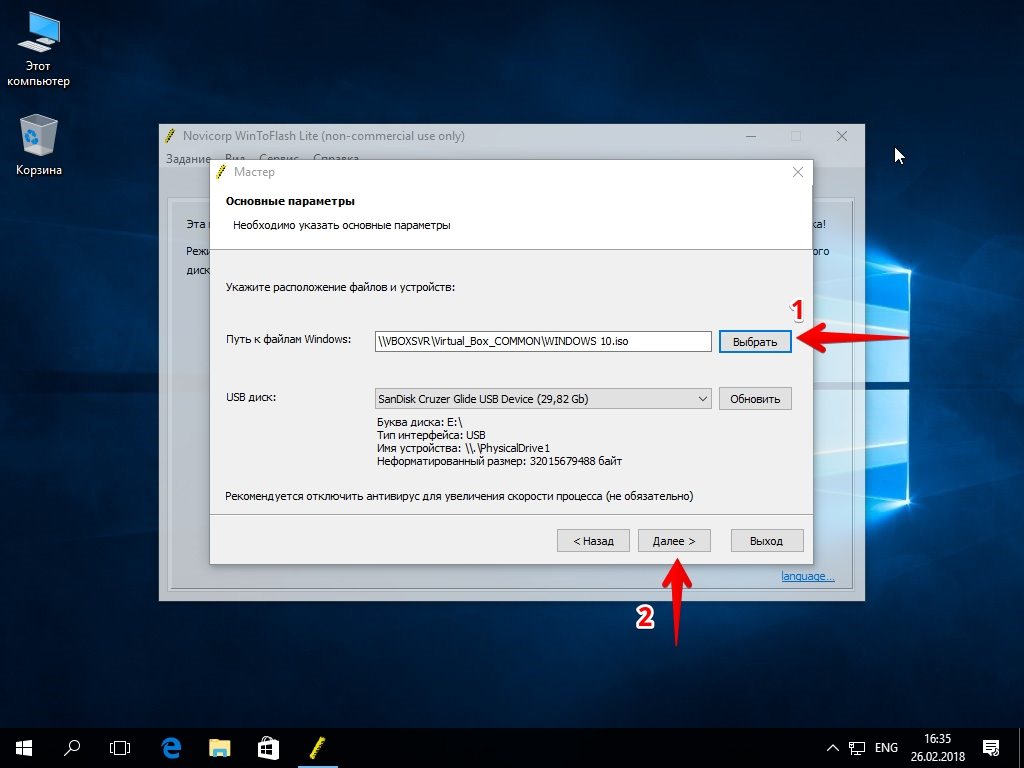Go back with '< Назад' button
This screenshot has height=768, width=1024.
(593, 541)
